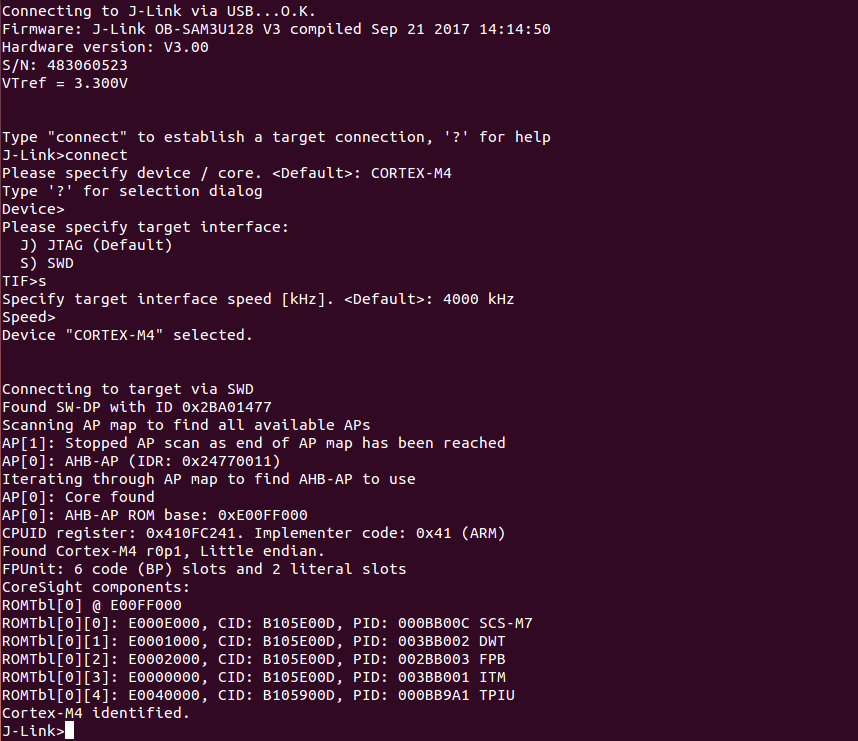Click the 'connect' command text

click(96, 155)
